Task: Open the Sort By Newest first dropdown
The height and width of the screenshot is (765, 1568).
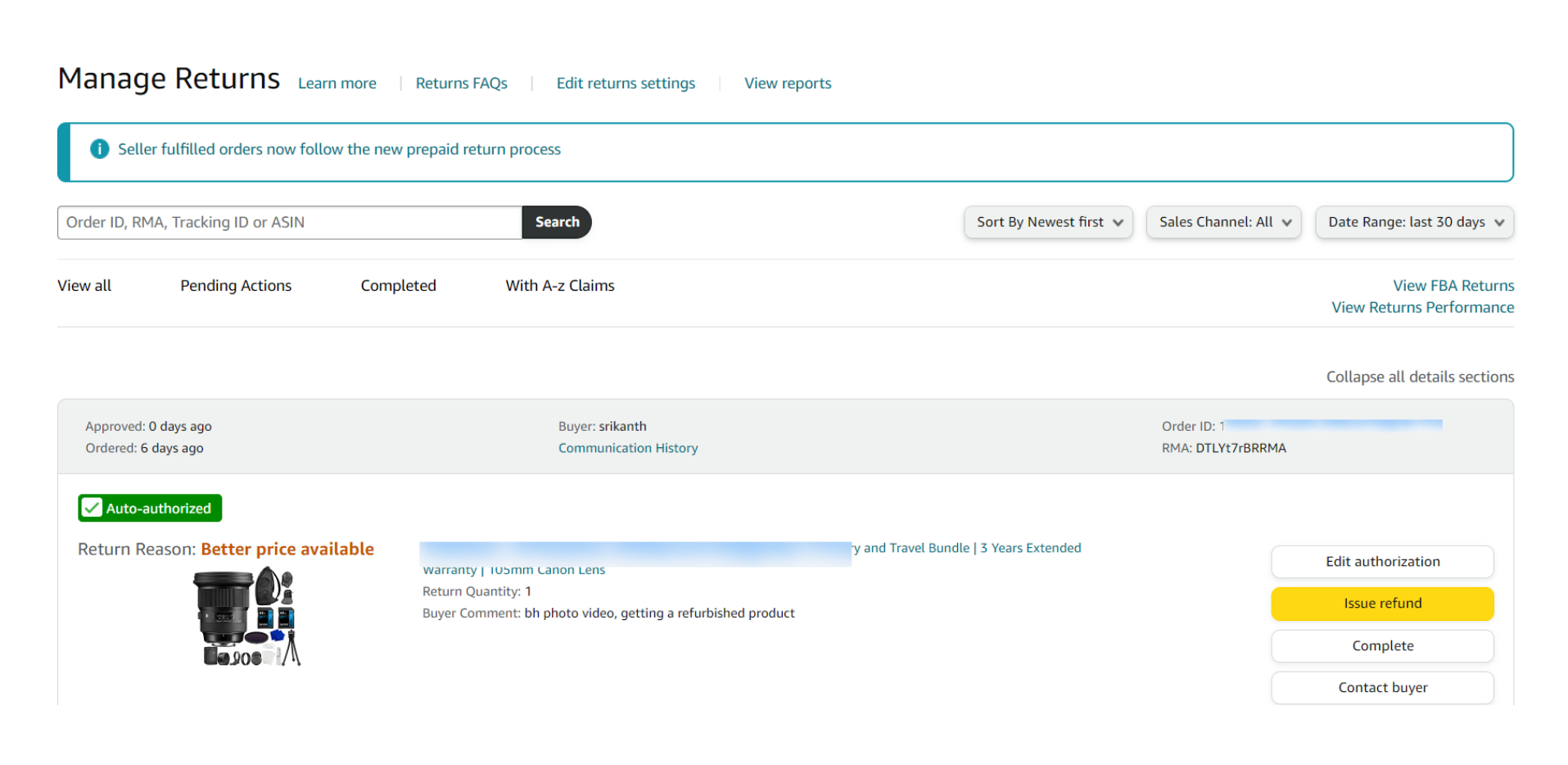Action: (x=1048, y=222)
